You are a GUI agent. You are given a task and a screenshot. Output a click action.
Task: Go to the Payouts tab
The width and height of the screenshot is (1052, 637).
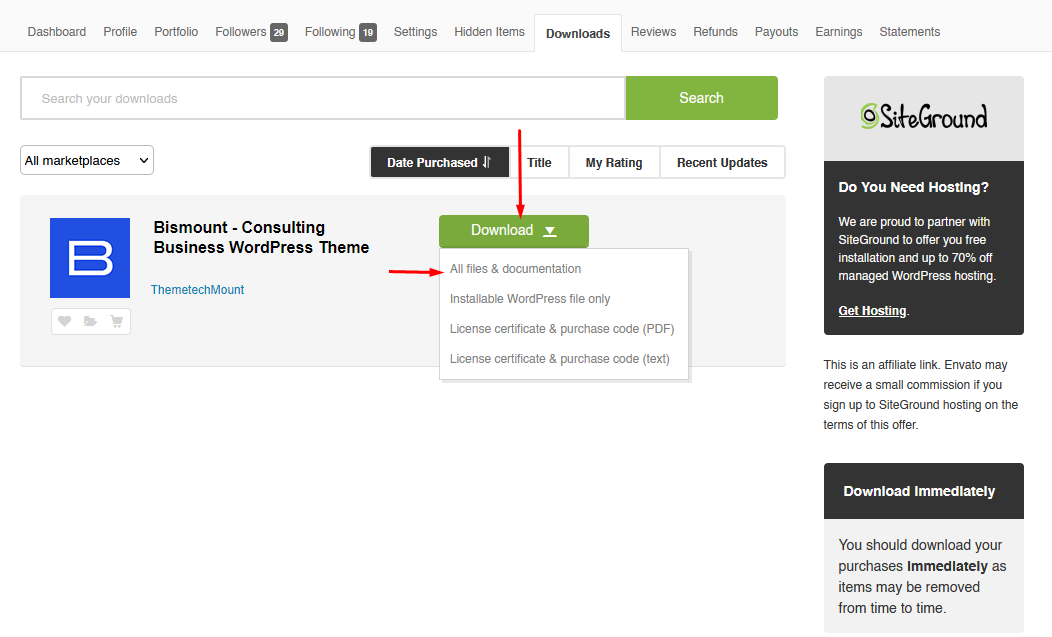click(776, 32)
